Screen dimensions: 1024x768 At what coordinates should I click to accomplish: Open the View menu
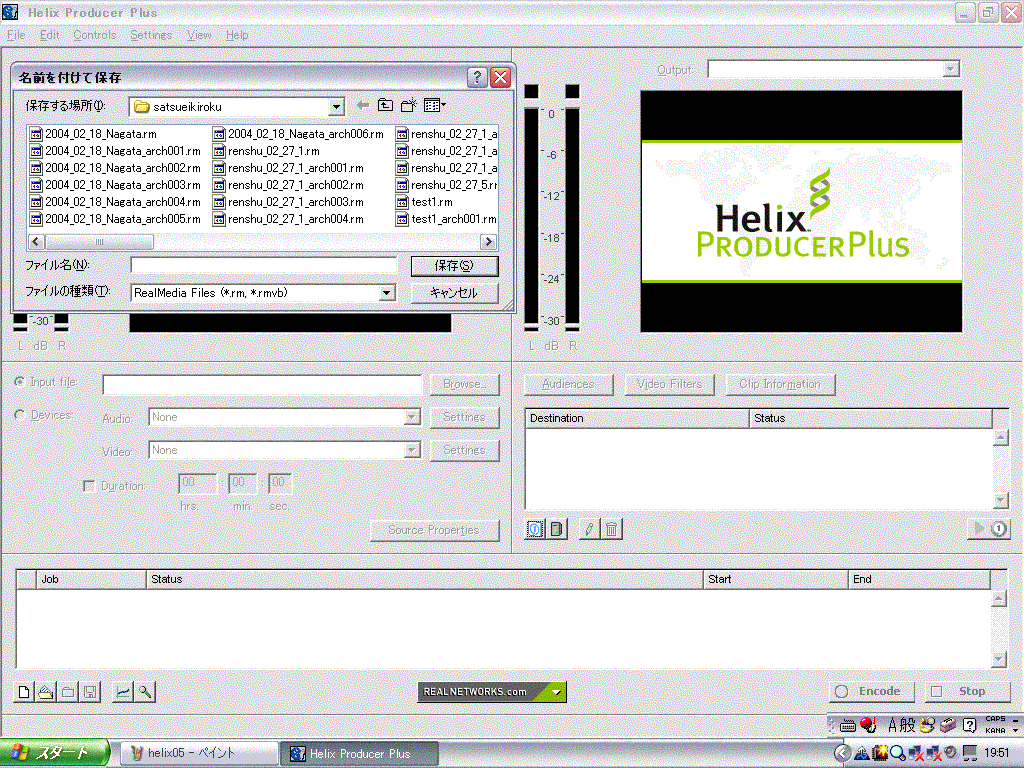[199, 35]
